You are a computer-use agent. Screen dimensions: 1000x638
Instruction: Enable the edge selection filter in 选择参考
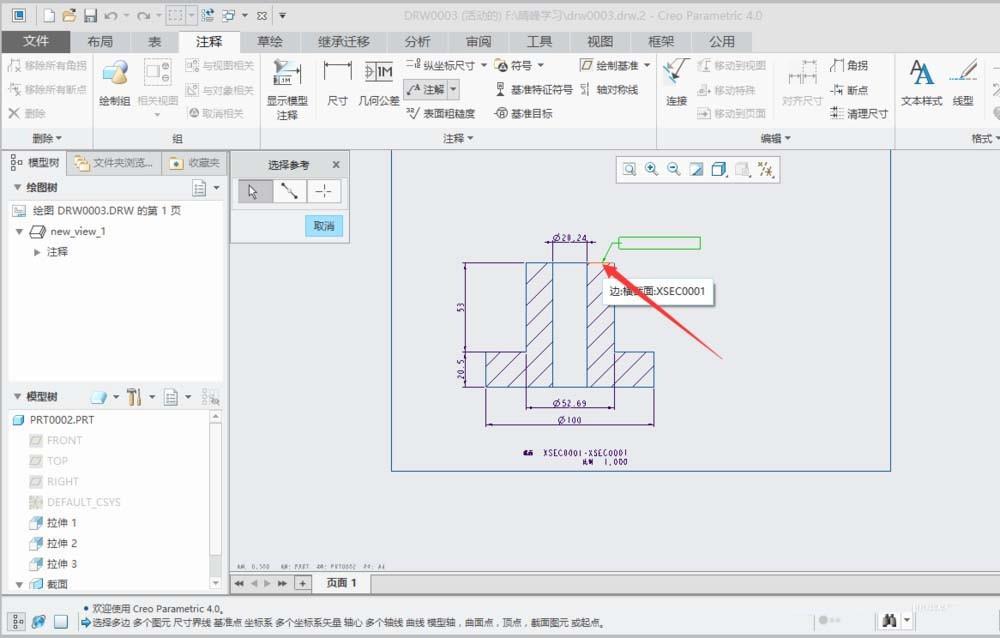290,190
